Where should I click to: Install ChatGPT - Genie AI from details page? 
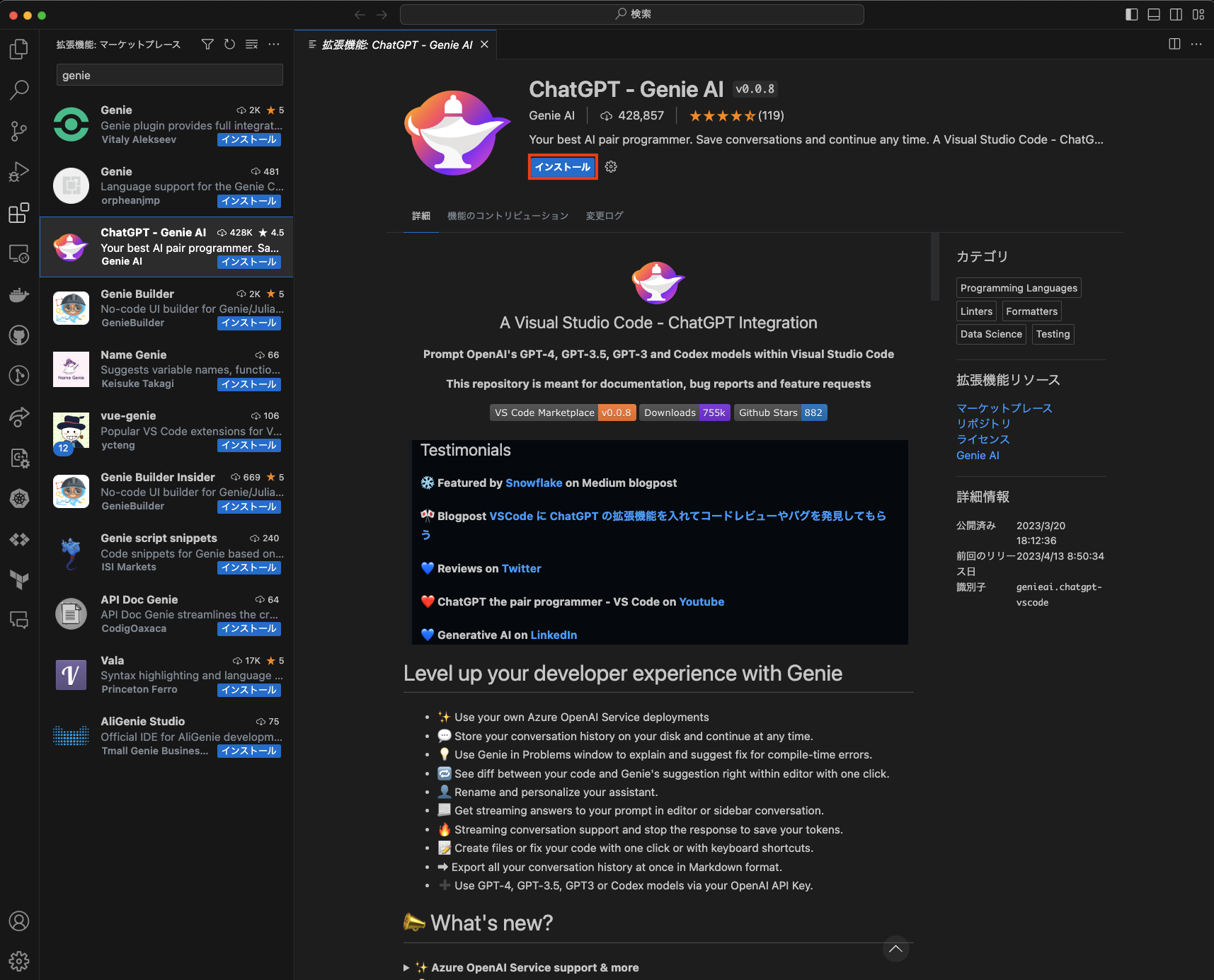coord(563,167)
